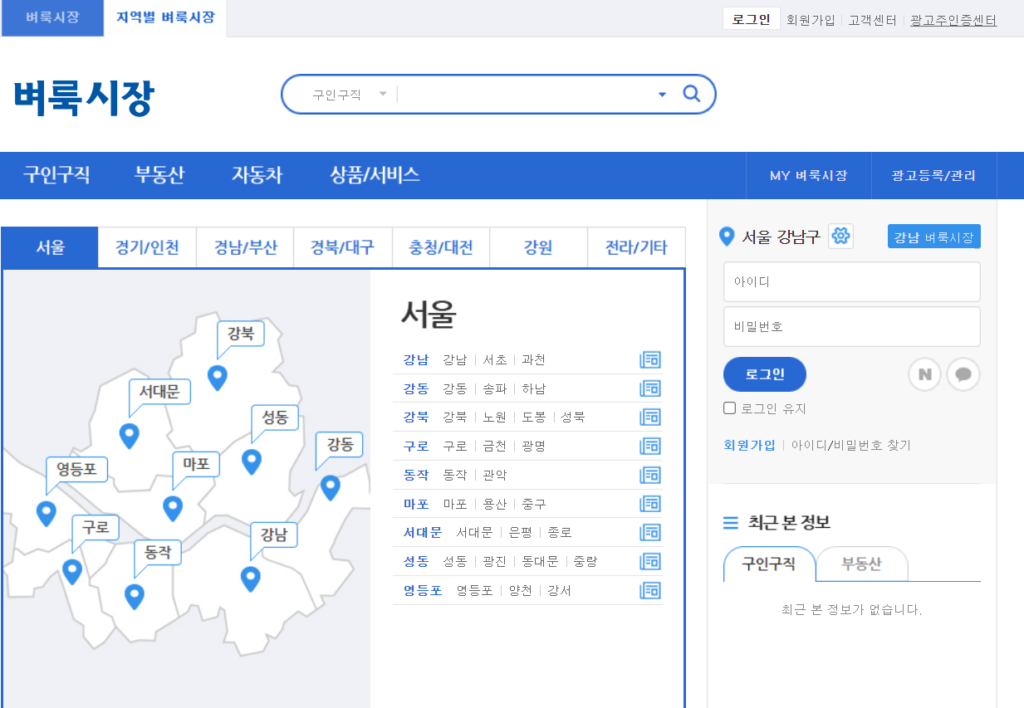Open the 아이디/비밀번호 찾기 link
This screenshot has width=1024, height=708.
click(x=850, y=445)
